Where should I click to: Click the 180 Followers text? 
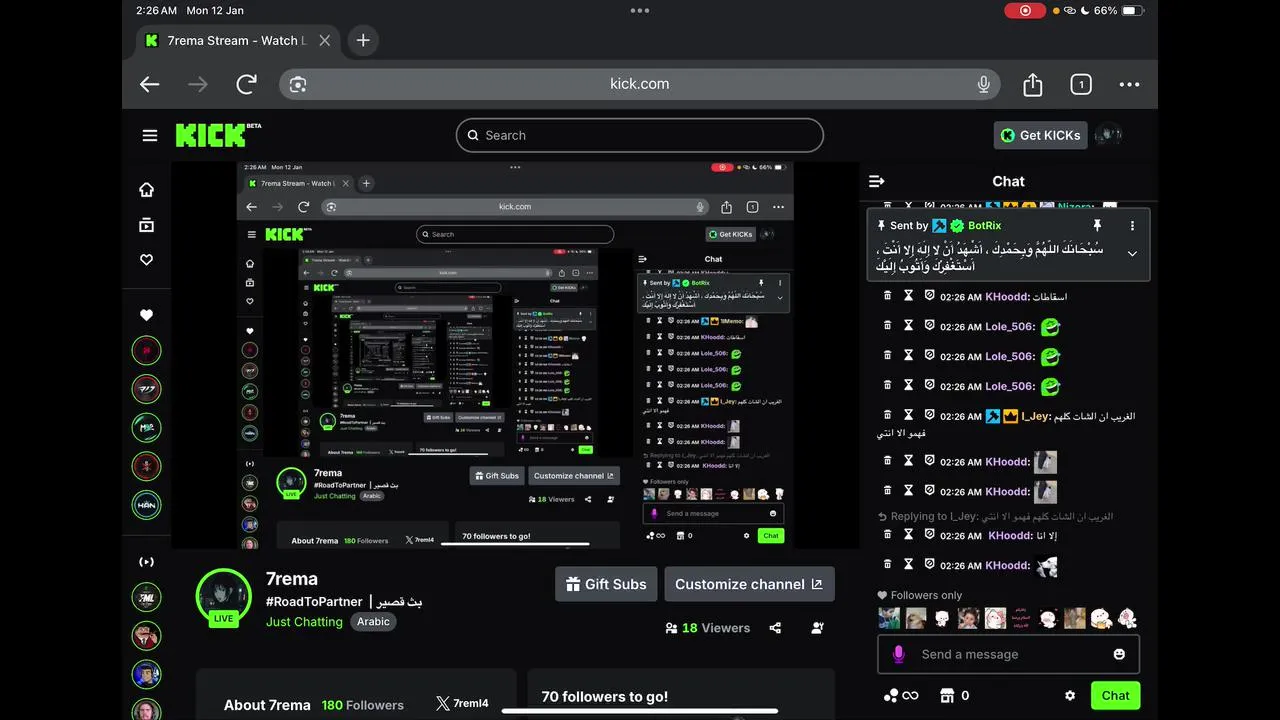coord(363,705)
